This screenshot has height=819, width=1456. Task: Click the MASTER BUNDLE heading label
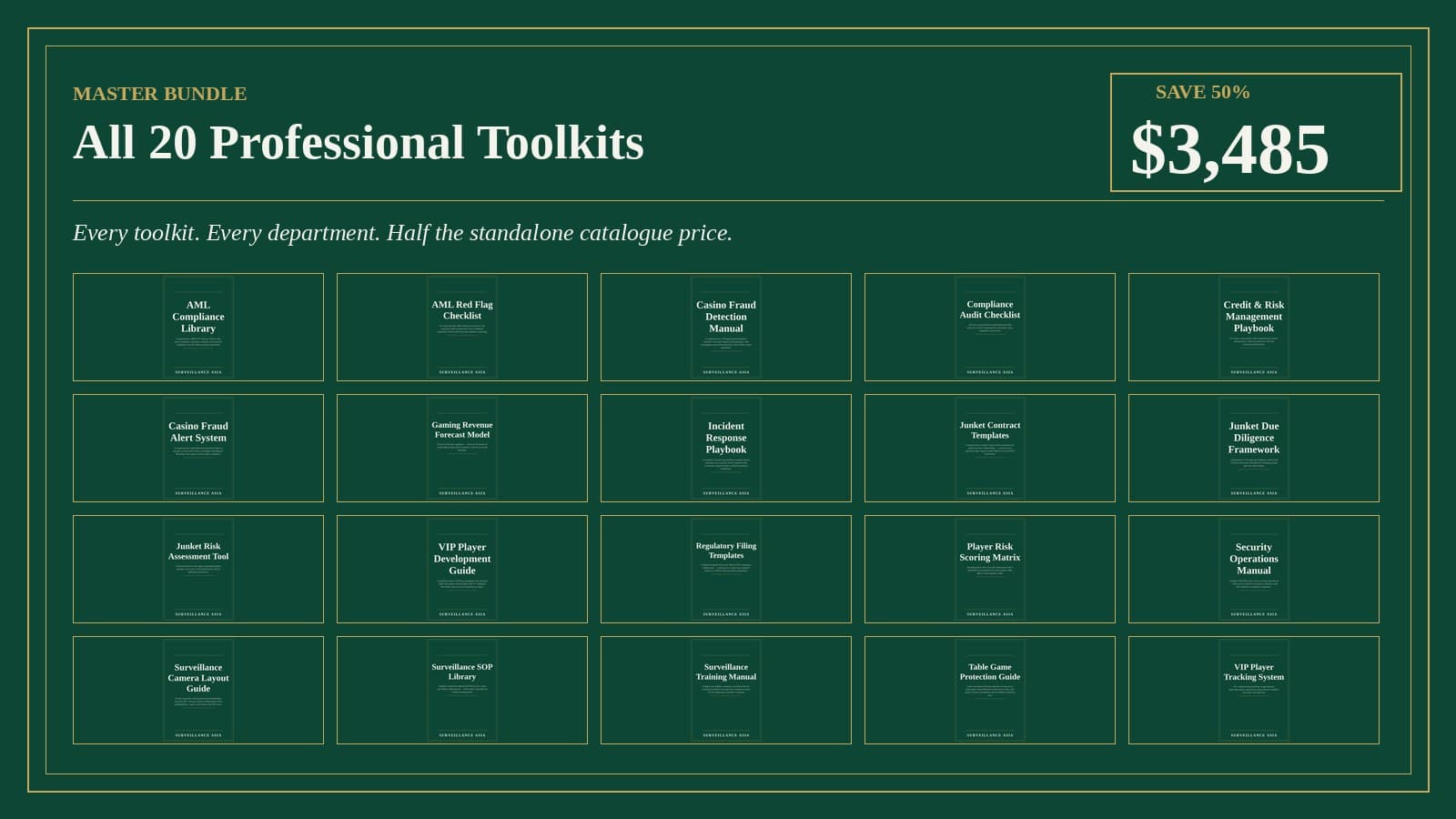(x=159, y=94)
